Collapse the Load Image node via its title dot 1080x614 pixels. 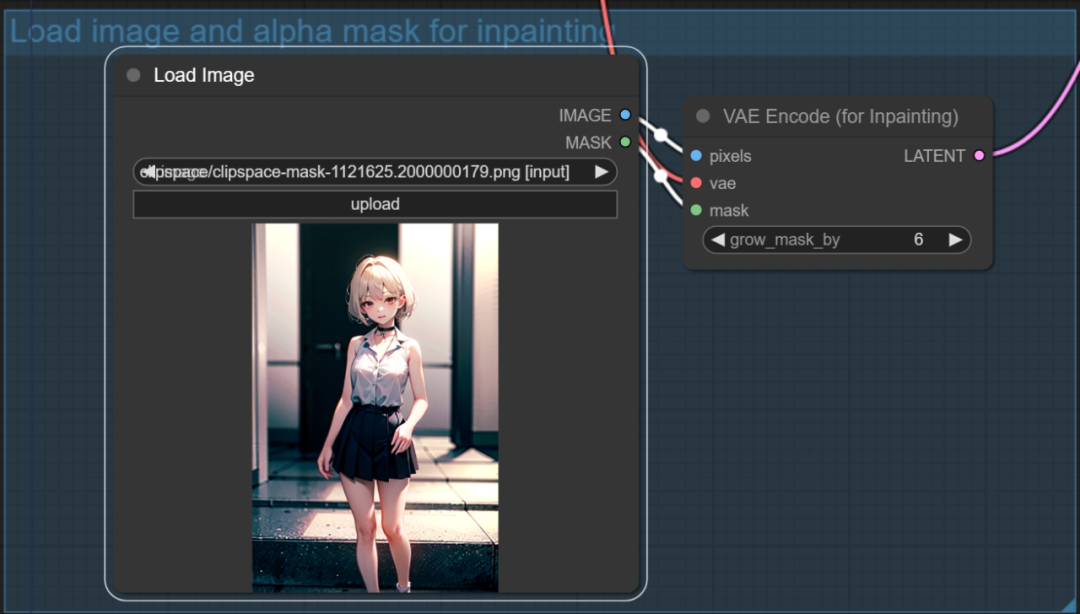pos(131,74)
